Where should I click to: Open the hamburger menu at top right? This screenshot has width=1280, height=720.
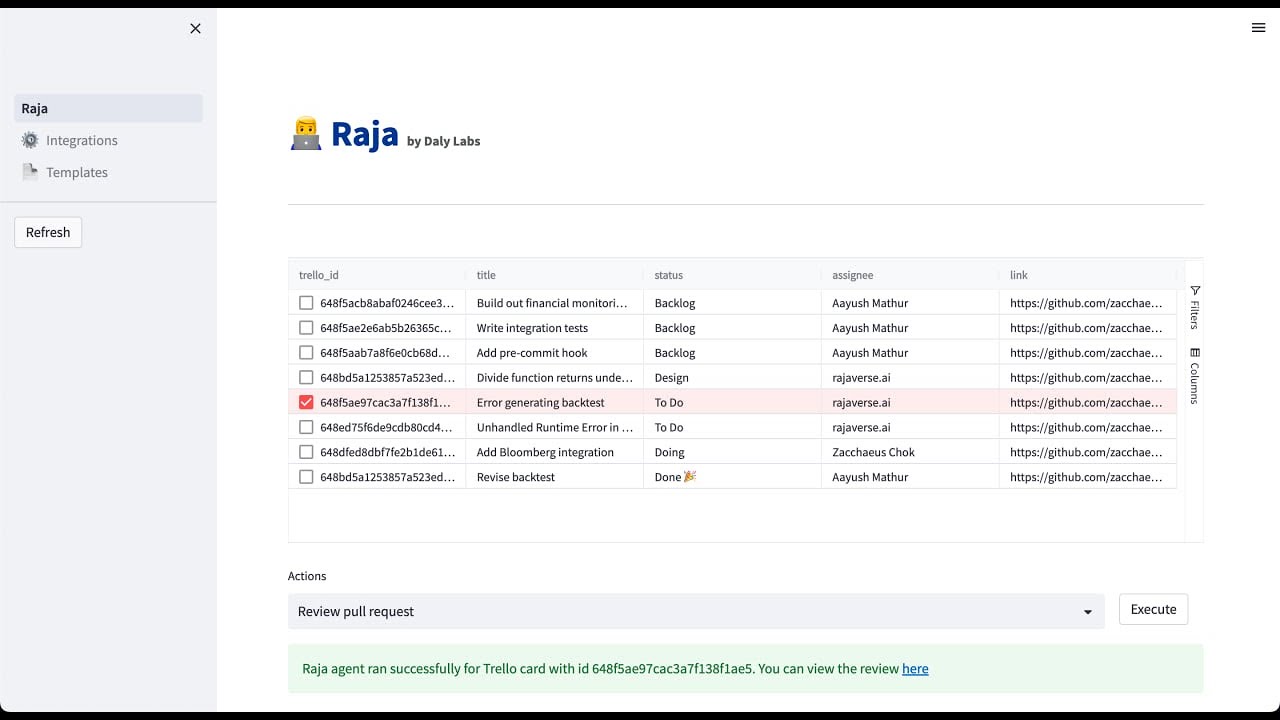(1258, 28)
